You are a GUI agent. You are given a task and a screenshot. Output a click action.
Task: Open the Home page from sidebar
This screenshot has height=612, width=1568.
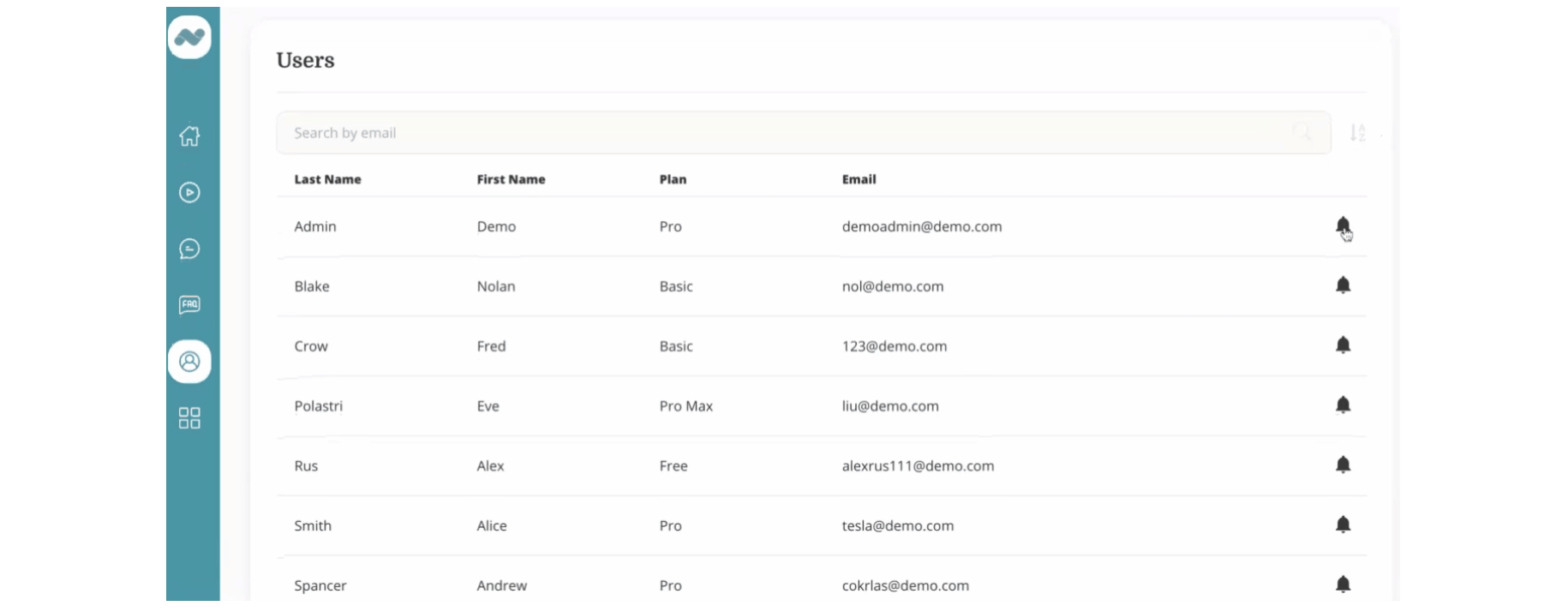click(x=189, y=136)
